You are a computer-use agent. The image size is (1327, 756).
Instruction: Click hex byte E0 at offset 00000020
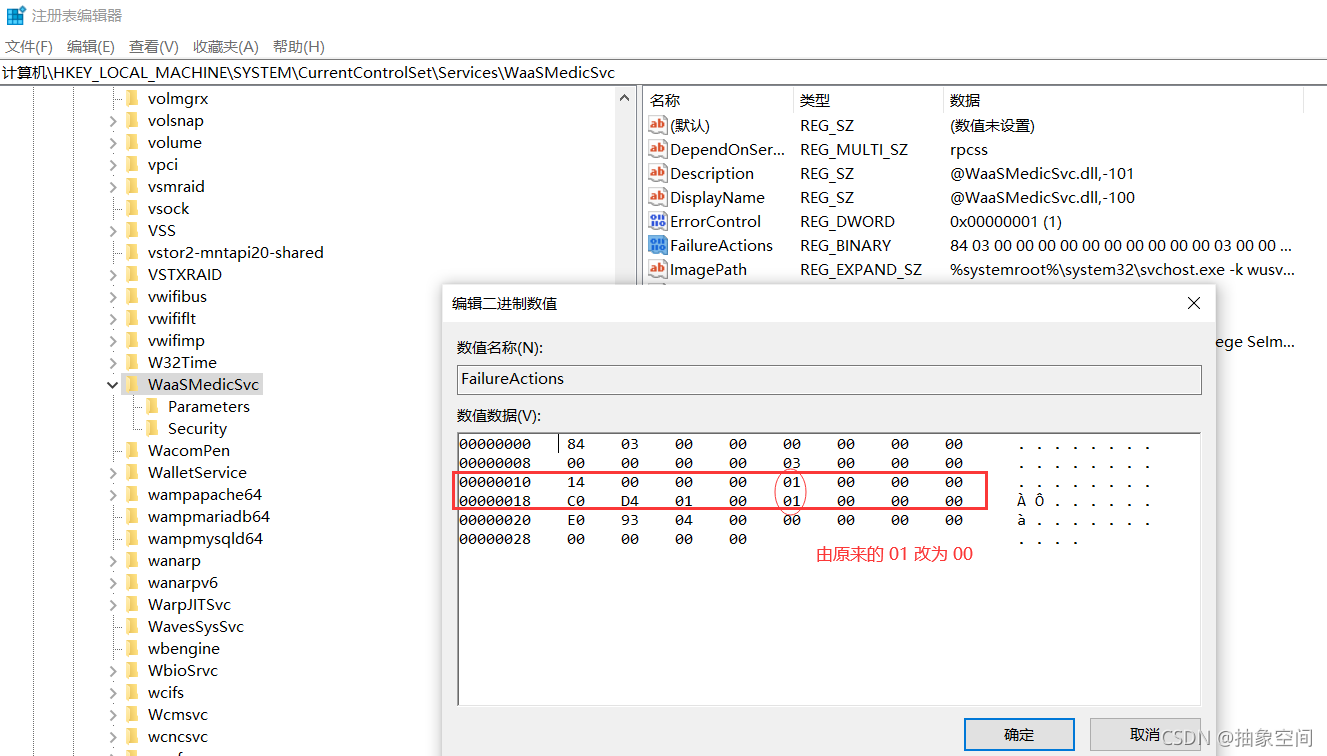coord(576,520)
